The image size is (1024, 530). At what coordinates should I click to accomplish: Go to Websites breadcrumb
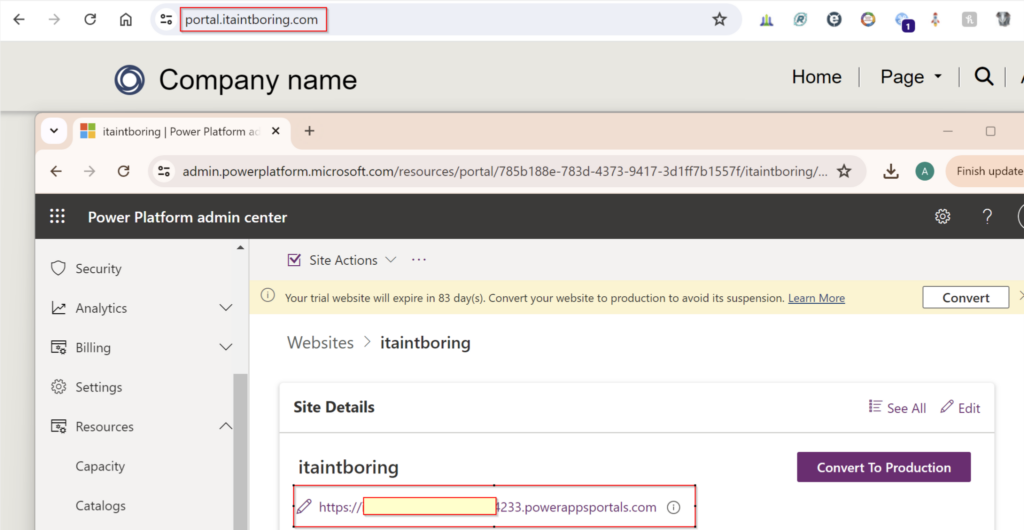pyautogui.click(x=320, y=343)
